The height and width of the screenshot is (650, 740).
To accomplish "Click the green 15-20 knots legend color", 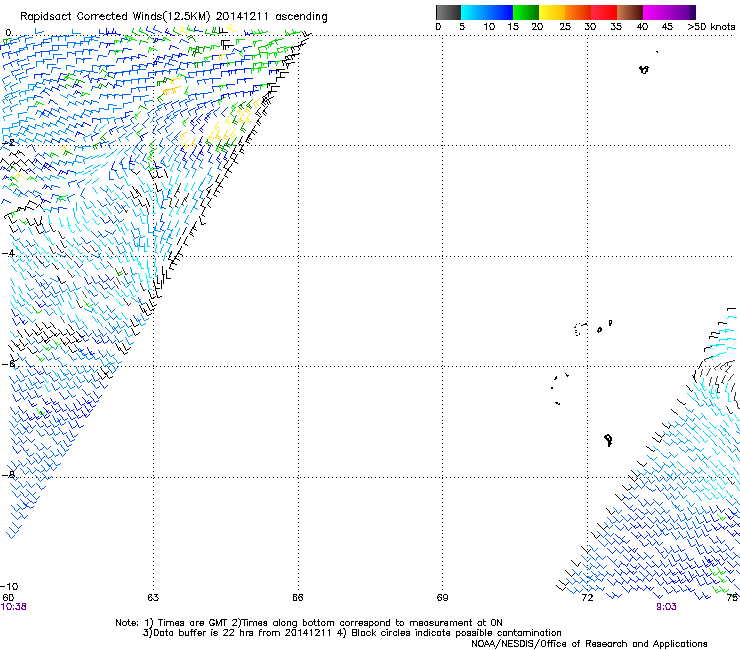I will click(x=526, y=12).
